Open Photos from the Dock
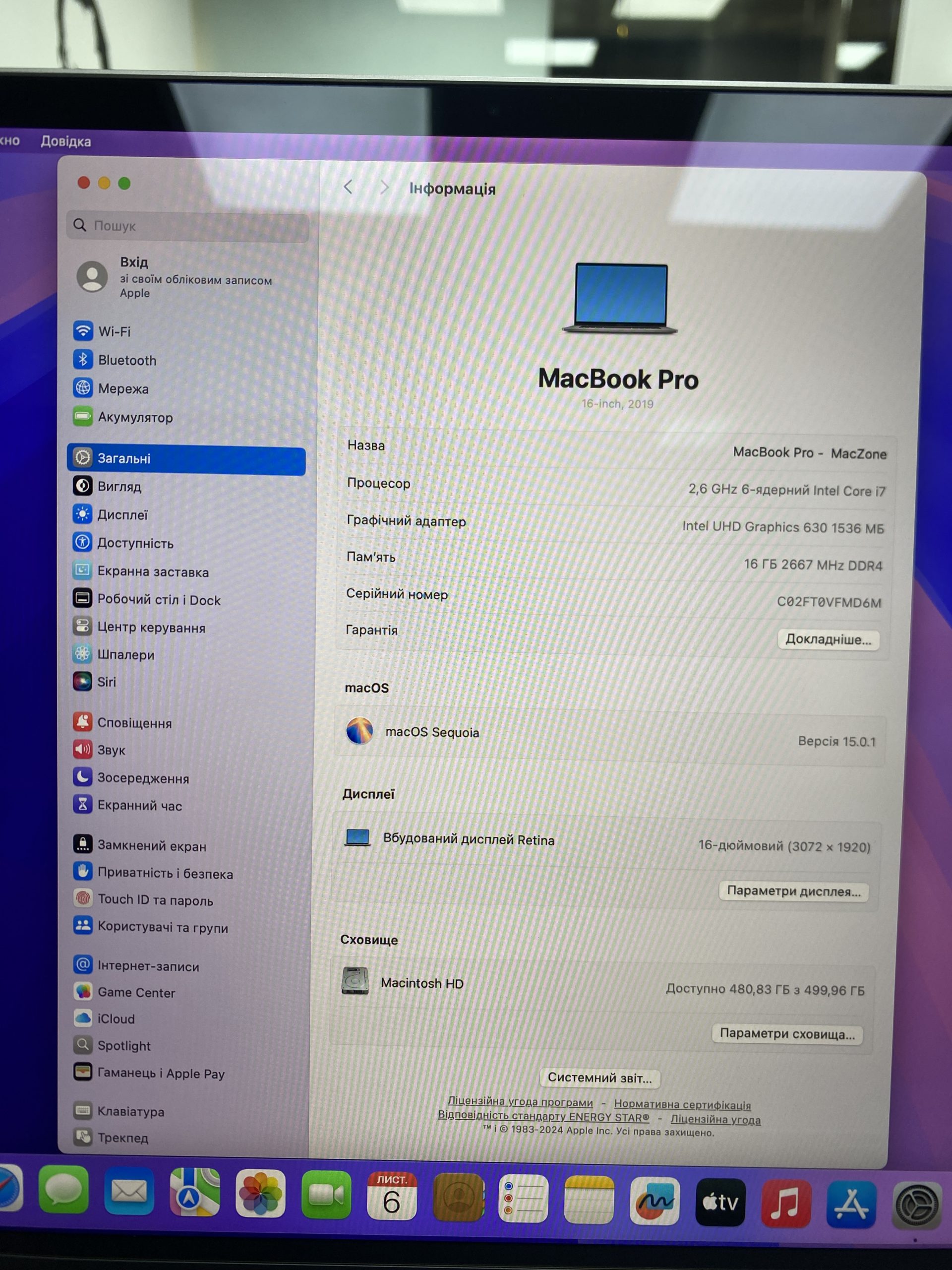 [260, 1194]
